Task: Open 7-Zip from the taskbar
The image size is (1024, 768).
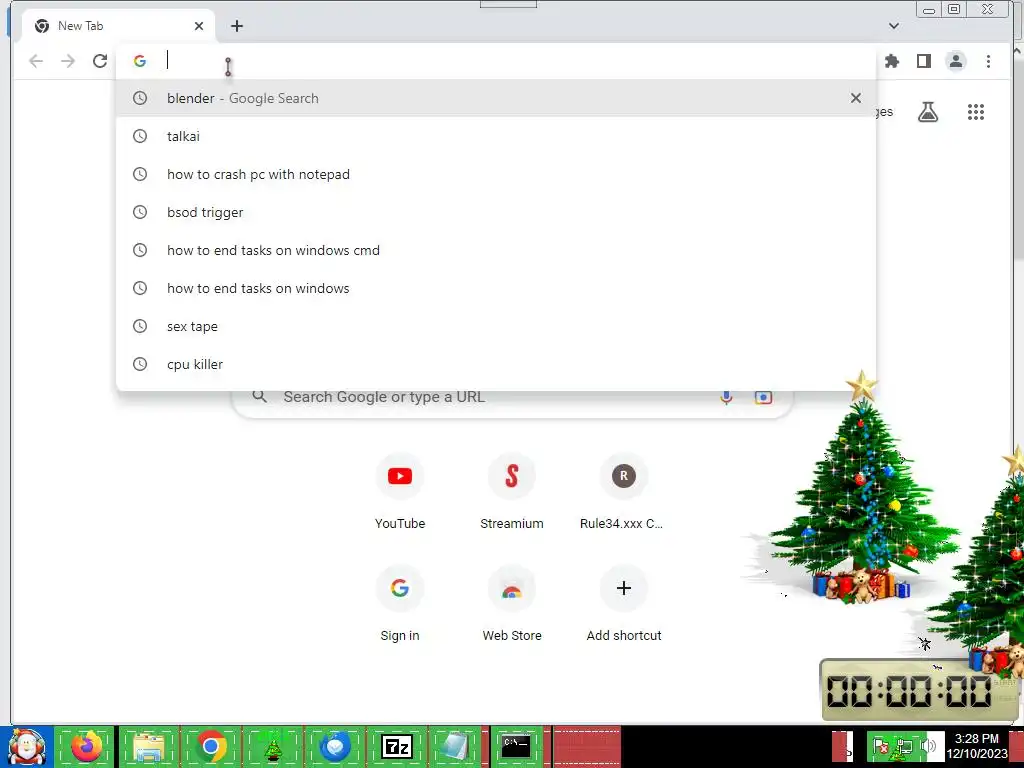Action: pos(397,746)
